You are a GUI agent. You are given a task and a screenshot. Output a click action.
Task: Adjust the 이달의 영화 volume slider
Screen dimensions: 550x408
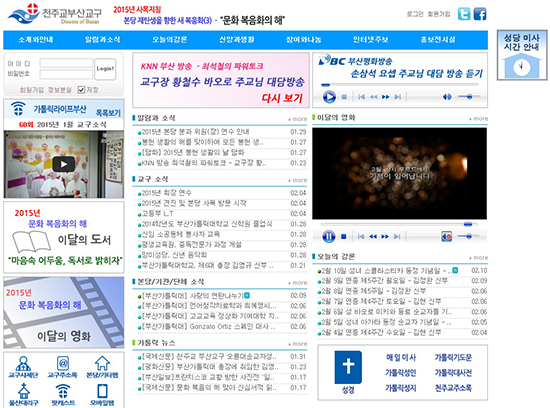[x=469, y=236]
